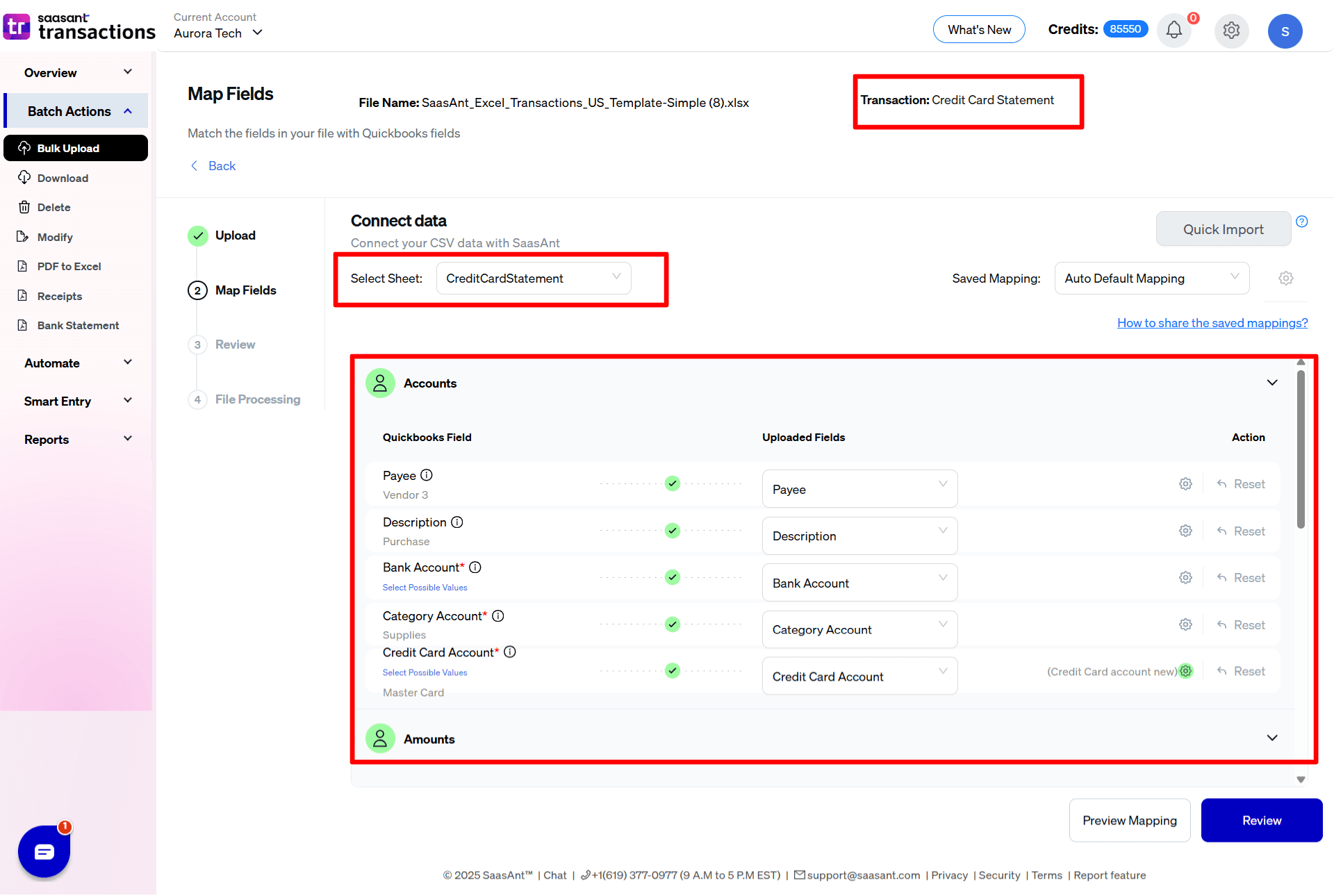Open the Payee uploaded field dropdown
1334x896 pixels.
[859, 489]
